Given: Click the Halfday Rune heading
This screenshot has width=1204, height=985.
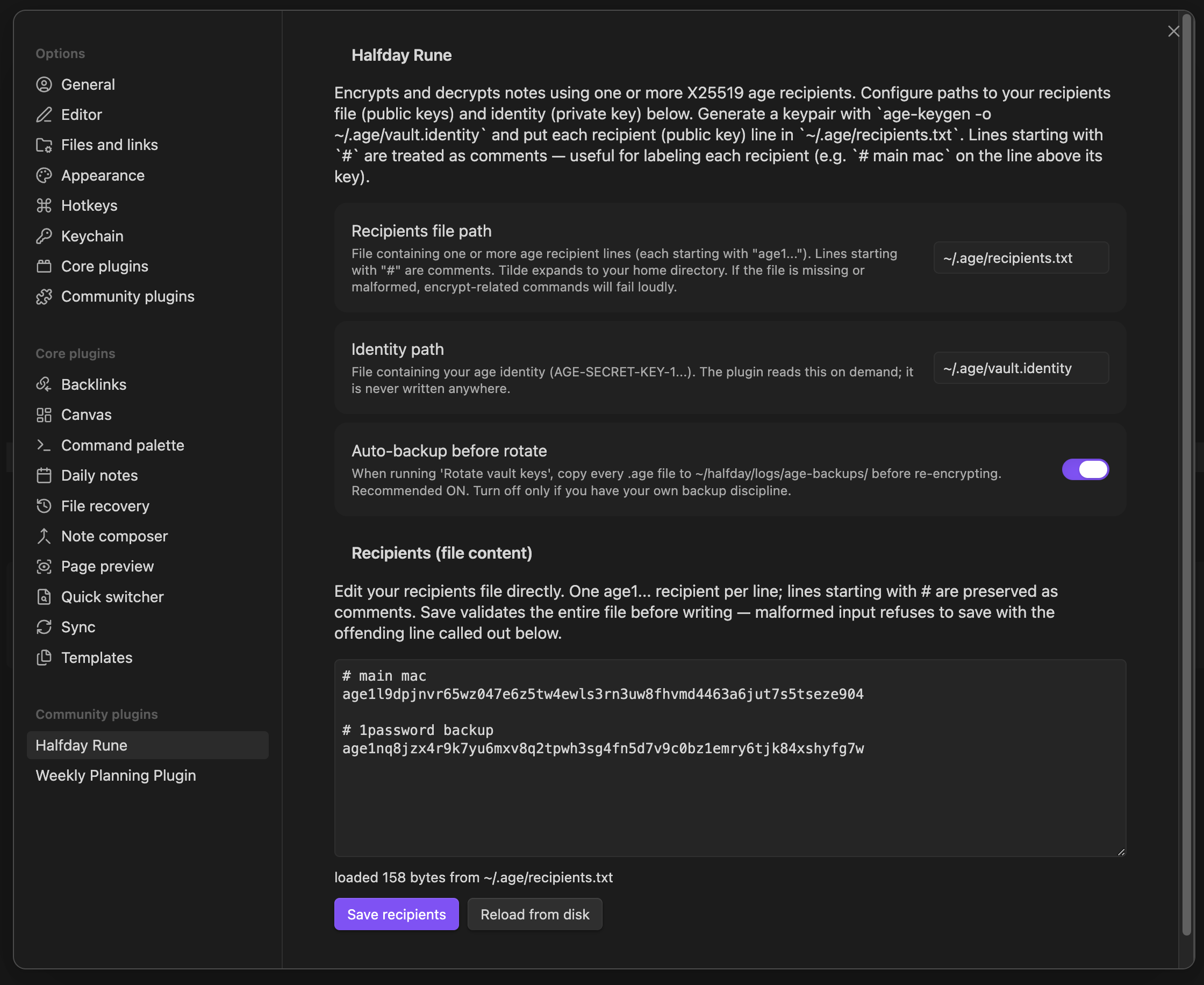Looking at the screenshot, I should coord(402,55).
